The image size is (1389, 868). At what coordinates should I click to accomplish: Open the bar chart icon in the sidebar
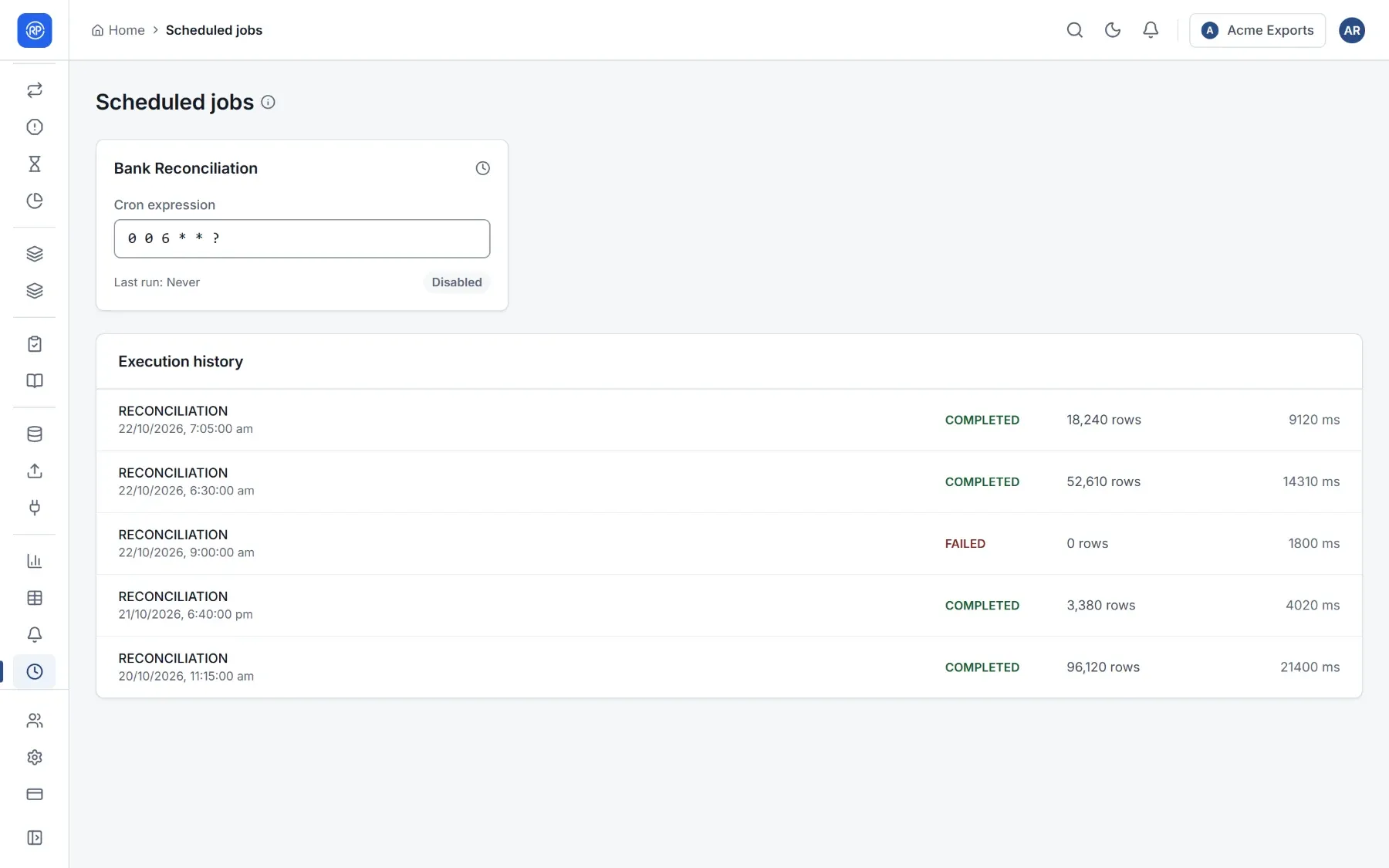point(35,561)
